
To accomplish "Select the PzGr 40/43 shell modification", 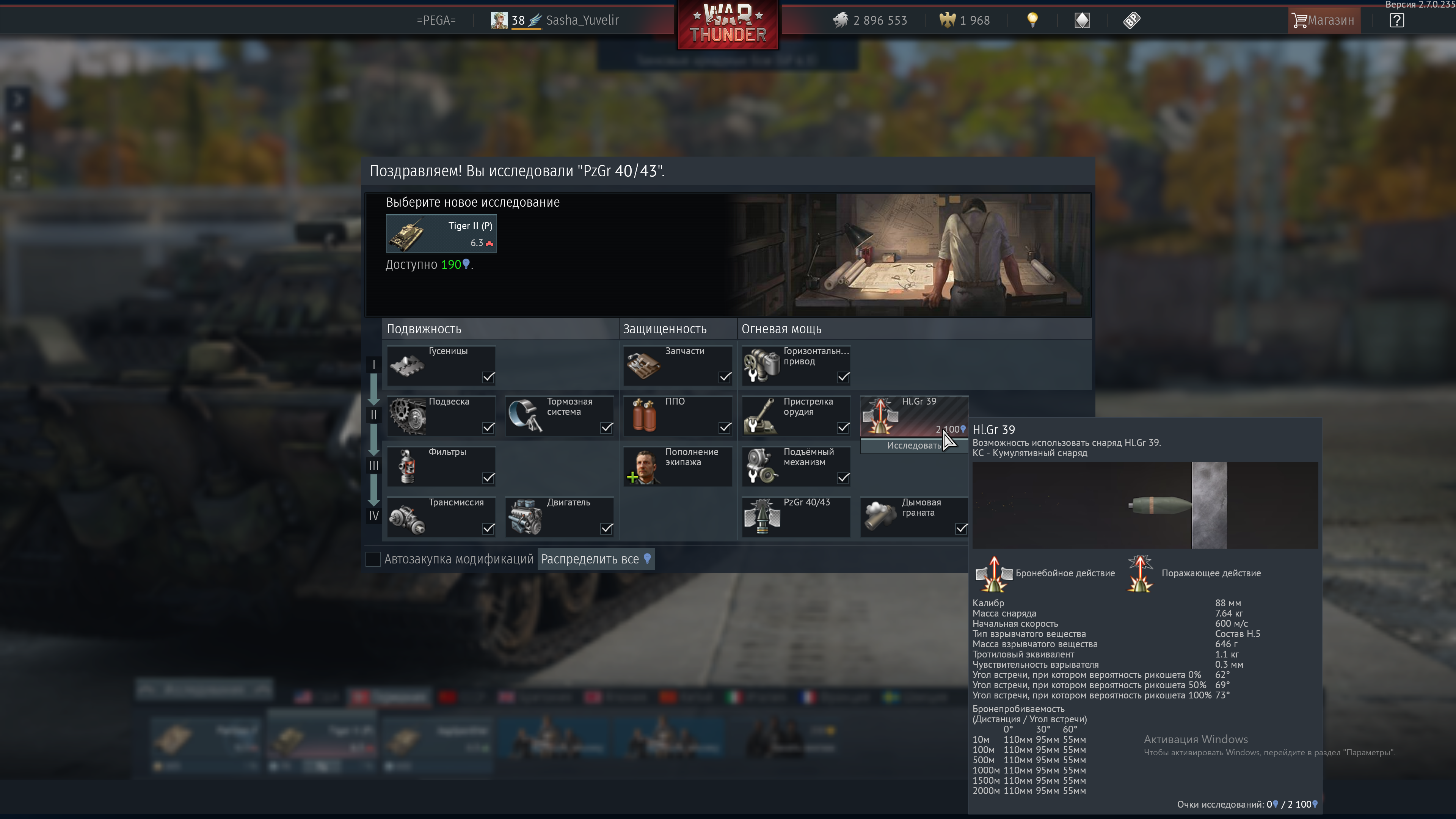I will (796, 516).
